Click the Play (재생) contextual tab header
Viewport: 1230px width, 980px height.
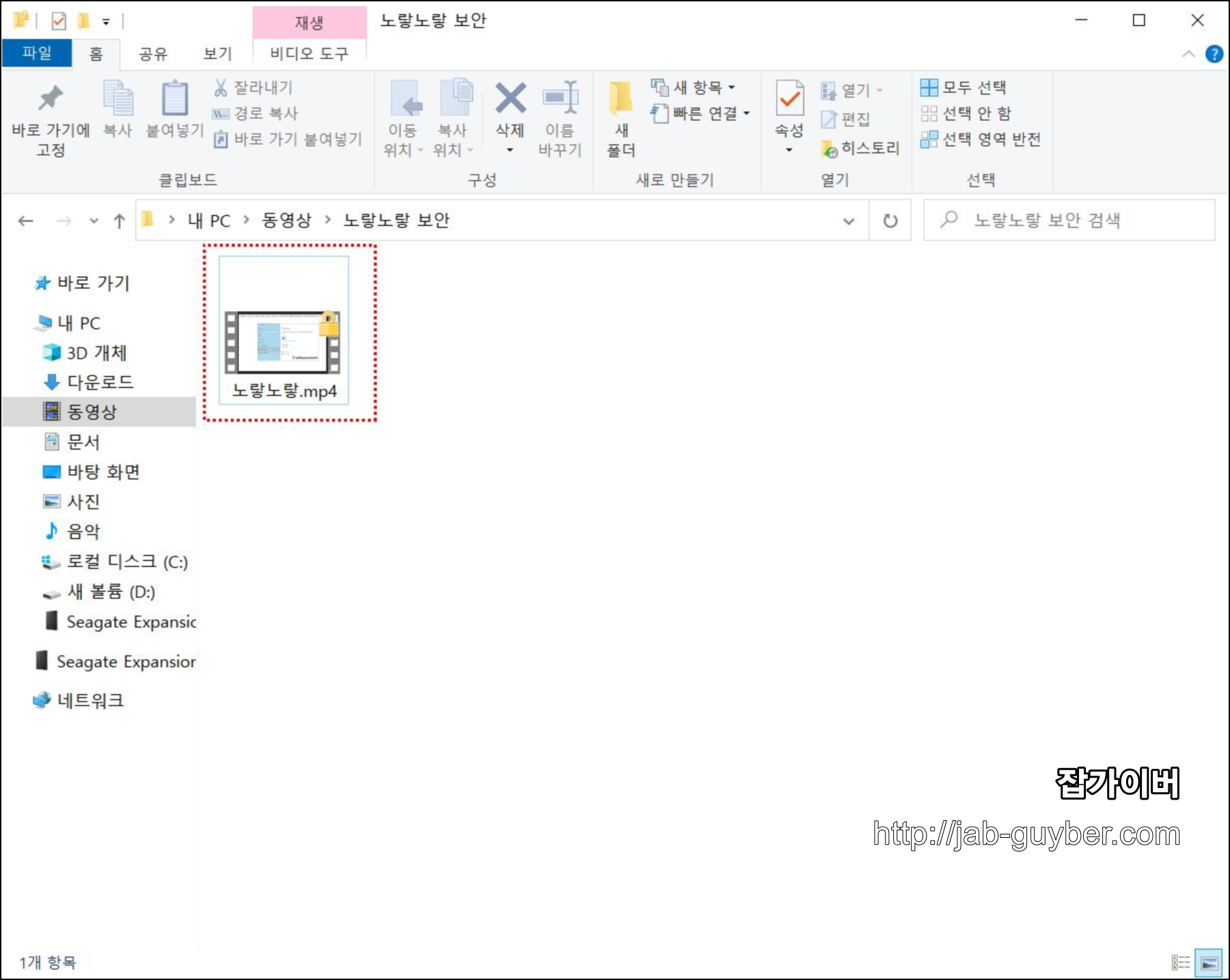310,23
